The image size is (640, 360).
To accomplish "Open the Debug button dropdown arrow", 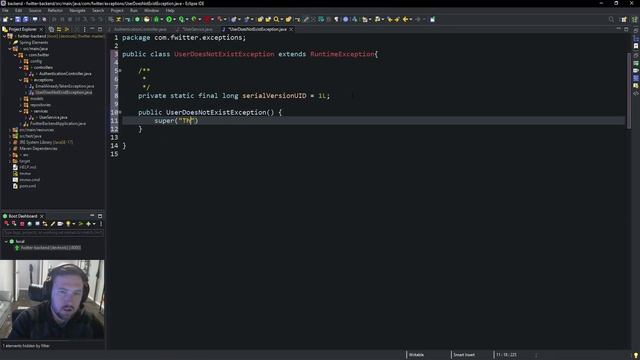I will (x=162, y=19).
